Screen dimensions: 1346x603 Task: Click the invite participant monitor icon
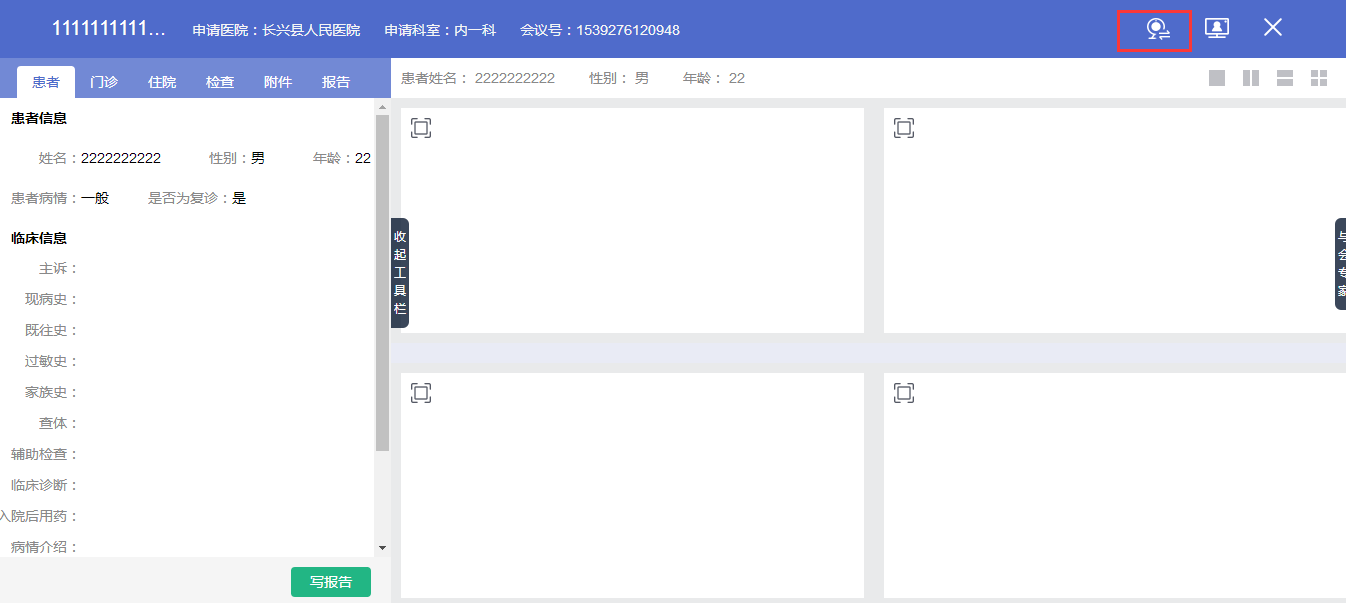pos(1216,28)
